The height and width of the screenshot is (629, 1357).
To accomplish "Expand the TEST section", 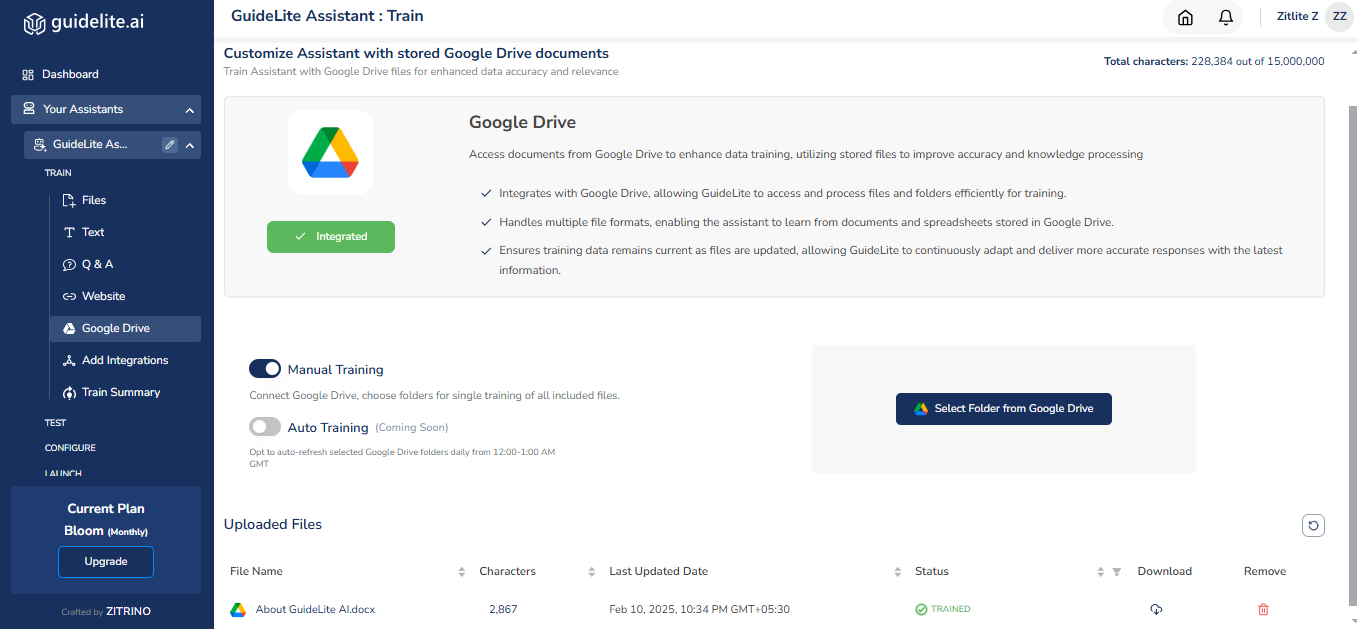I will (x=55, y=423).
